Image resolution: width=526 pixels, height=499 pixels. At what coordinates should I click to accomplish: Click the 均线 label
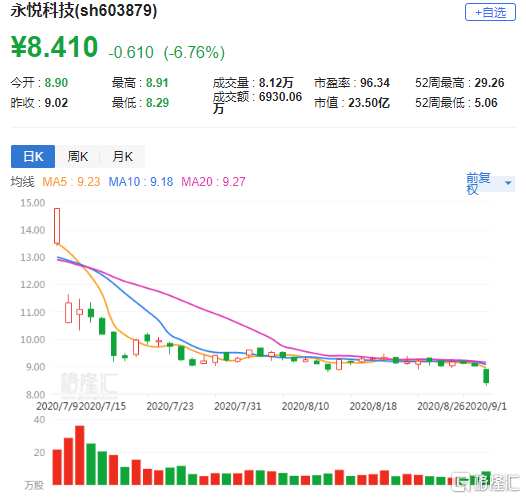tap(22, 182)
